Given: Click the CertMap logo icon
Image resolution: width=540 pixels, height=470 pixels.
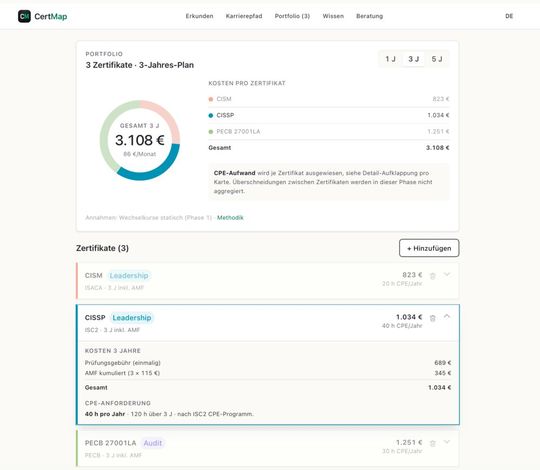Looking at the screenshot, I should [x=24, y=16].
